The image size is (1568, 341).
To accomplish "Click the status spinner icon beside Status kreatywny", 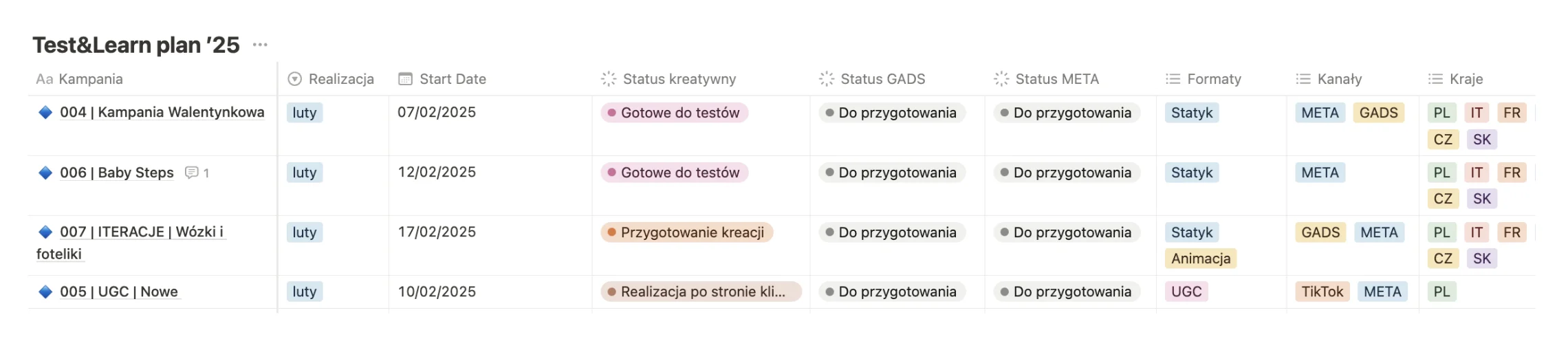I will pyautogui.click(x=609, y=79).
